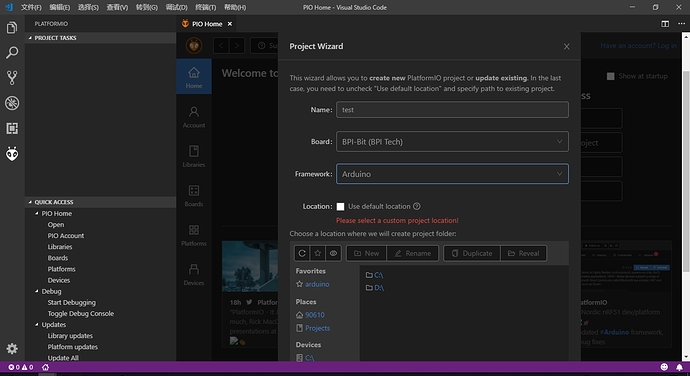Image resolution: width=690 pixels, height=376 pixels.
Task: Open Account in PIO sidebar
Action: (194, 117)
